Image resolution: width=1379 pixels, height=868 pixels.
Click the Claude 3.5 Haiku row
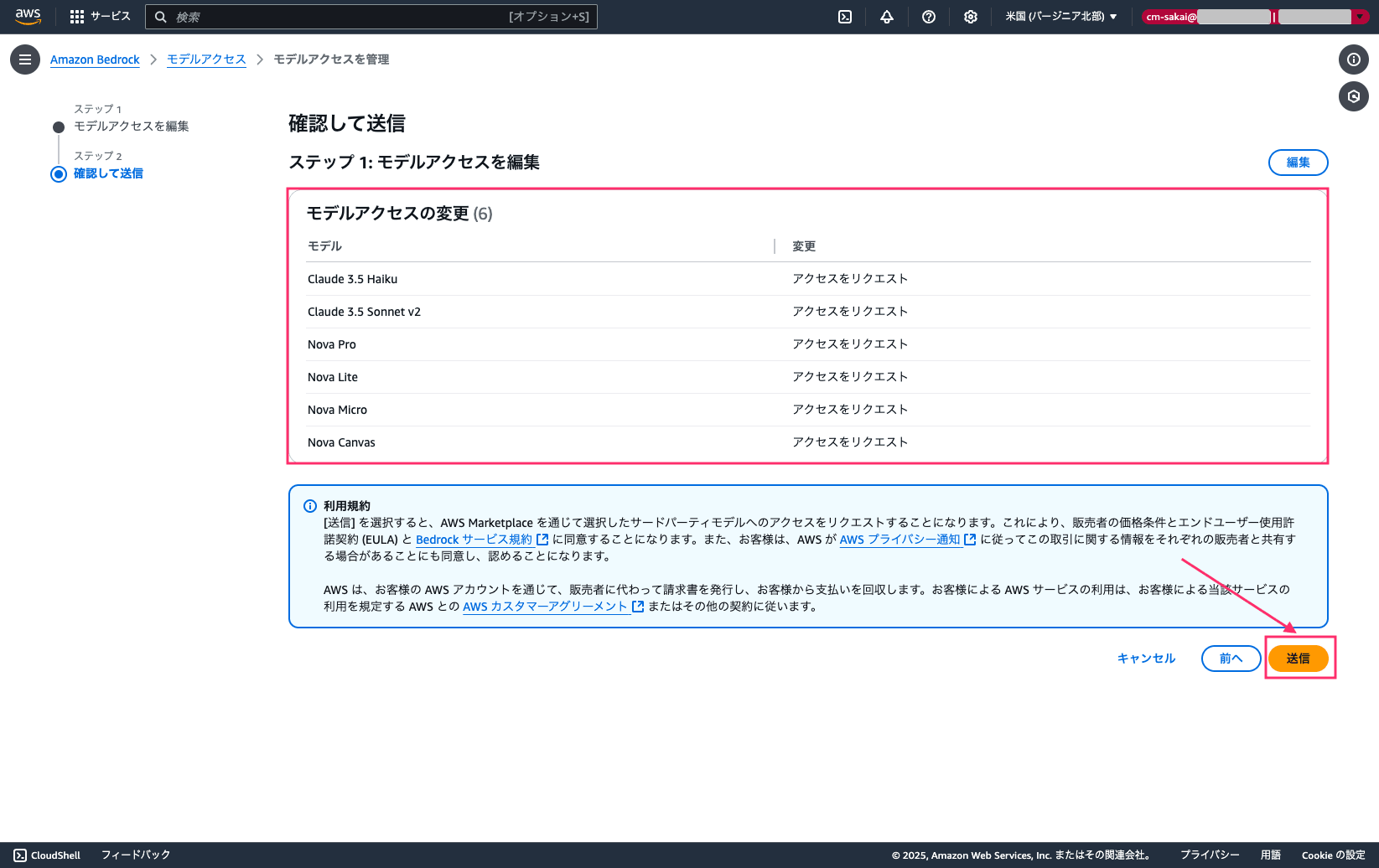pos(809,279)
